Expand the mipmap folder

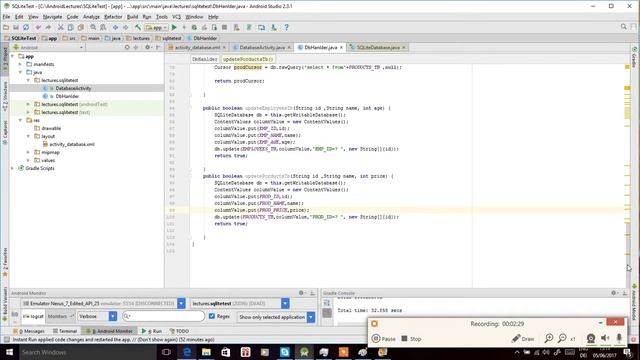tap(29, 152)
